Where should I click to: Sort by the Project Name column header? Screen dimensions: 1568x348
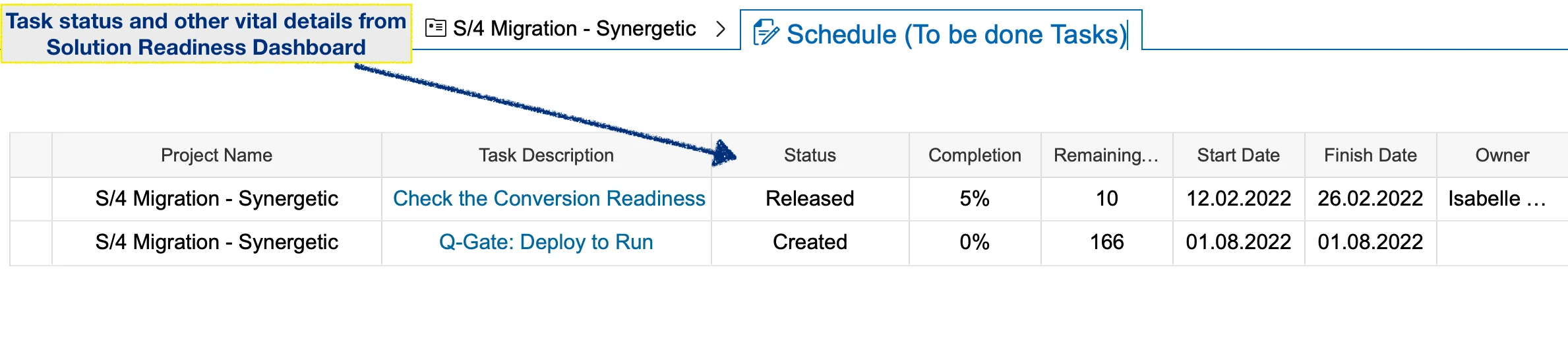coord(216,156)
